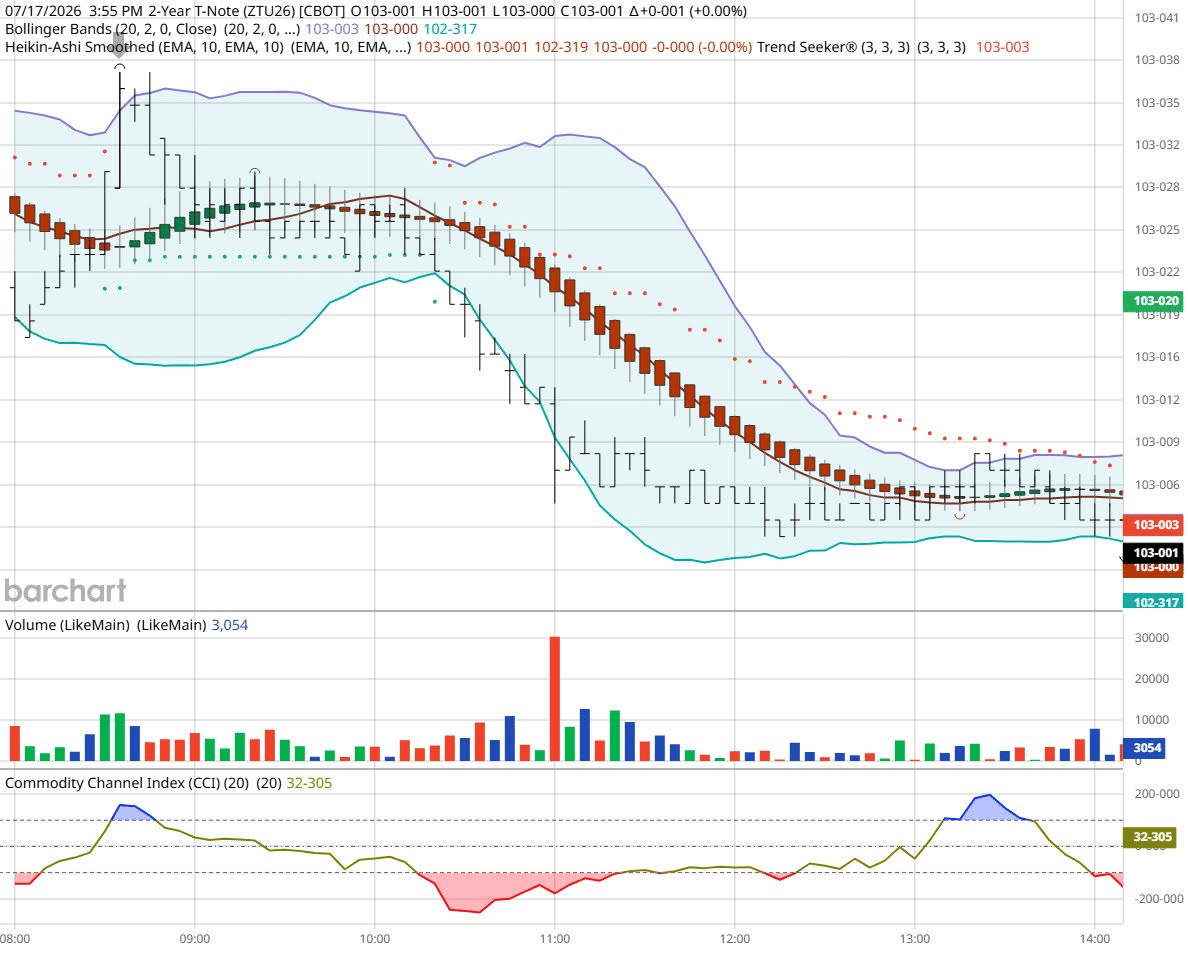Click the 103-041 price axis label

[1157, 17]
